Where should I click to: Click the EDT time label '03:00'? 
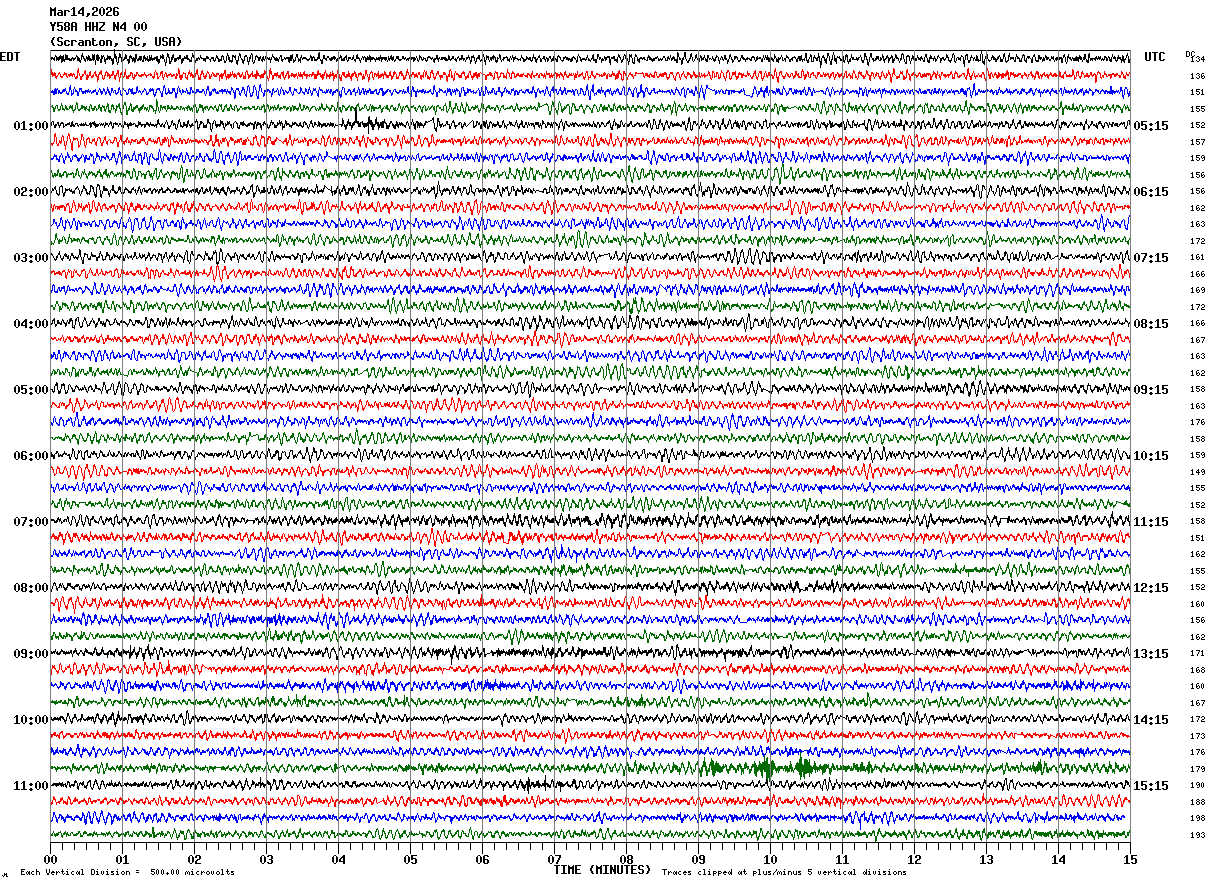tap(30, 258)
